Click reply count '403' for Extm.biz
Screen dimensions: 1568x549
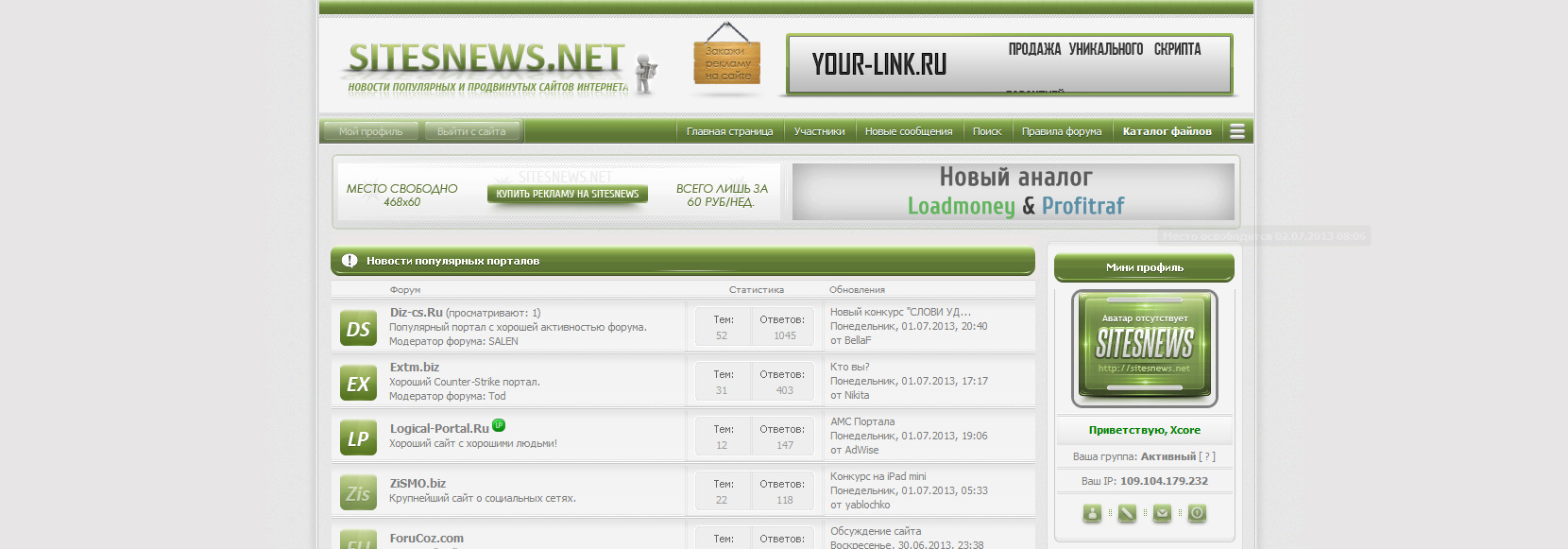point(785,390)
